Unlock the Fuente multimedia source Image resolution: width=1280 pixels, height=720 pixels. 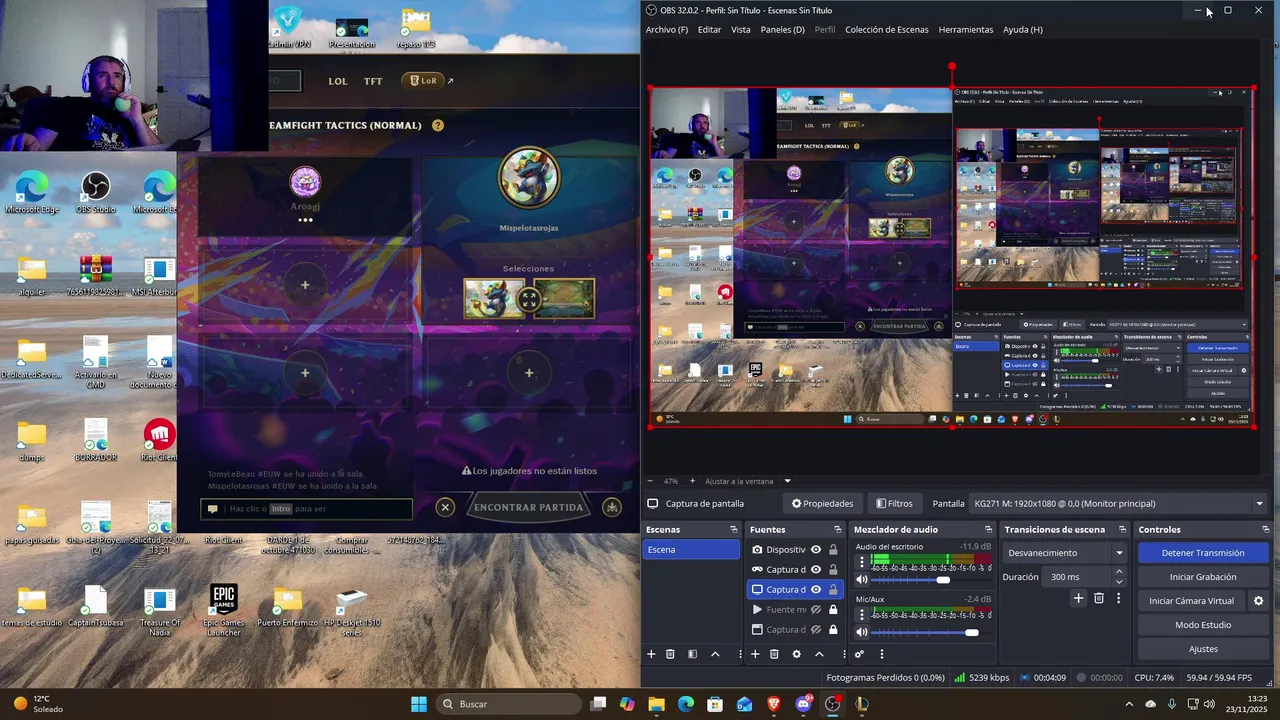click(x=833, y=610)
